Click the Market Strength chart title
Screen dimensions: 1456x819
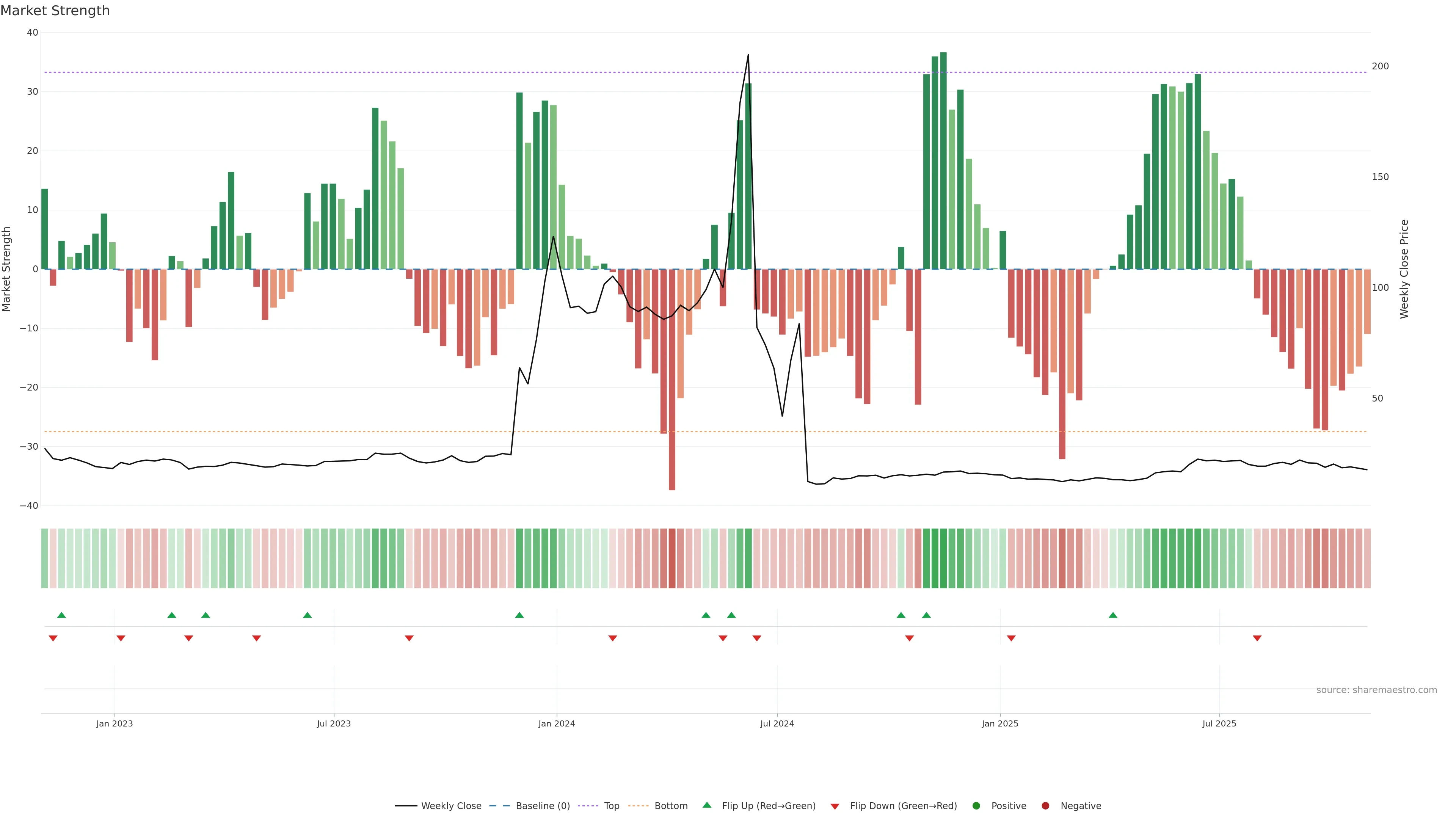coord(55,11)
